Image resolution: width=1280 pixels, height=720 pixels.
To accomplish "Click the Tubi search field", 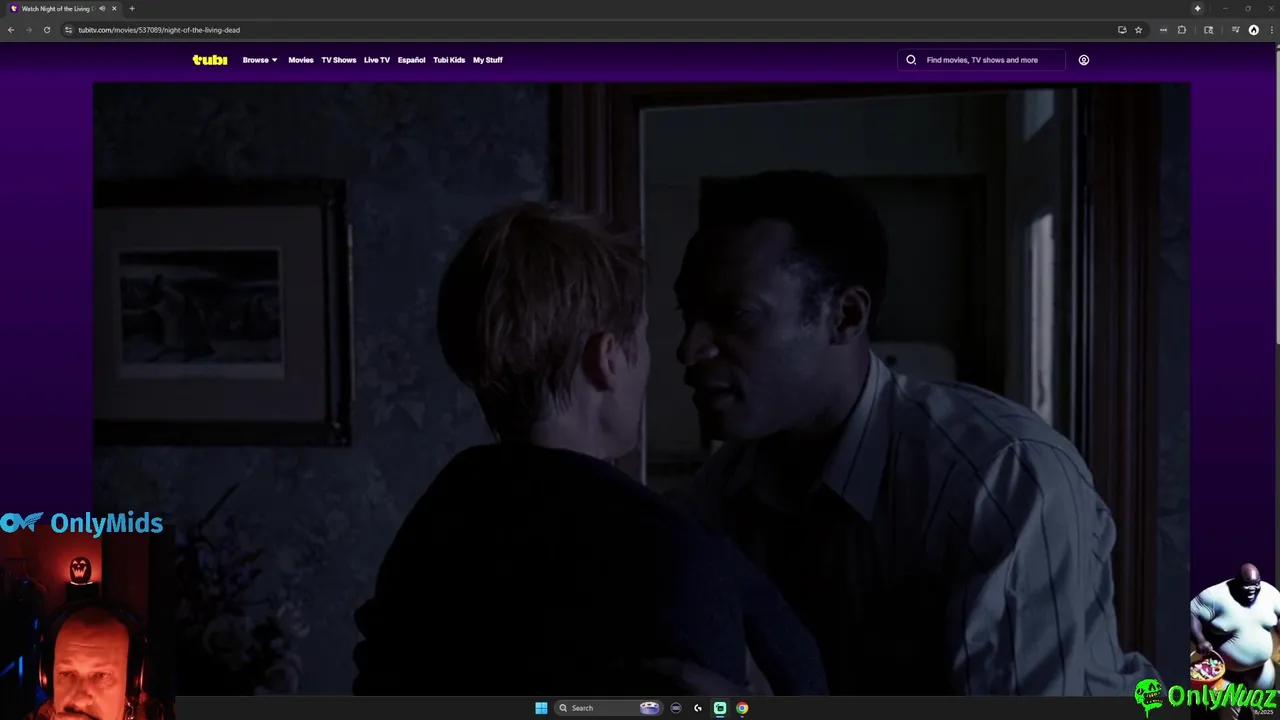I will point(981,60).
